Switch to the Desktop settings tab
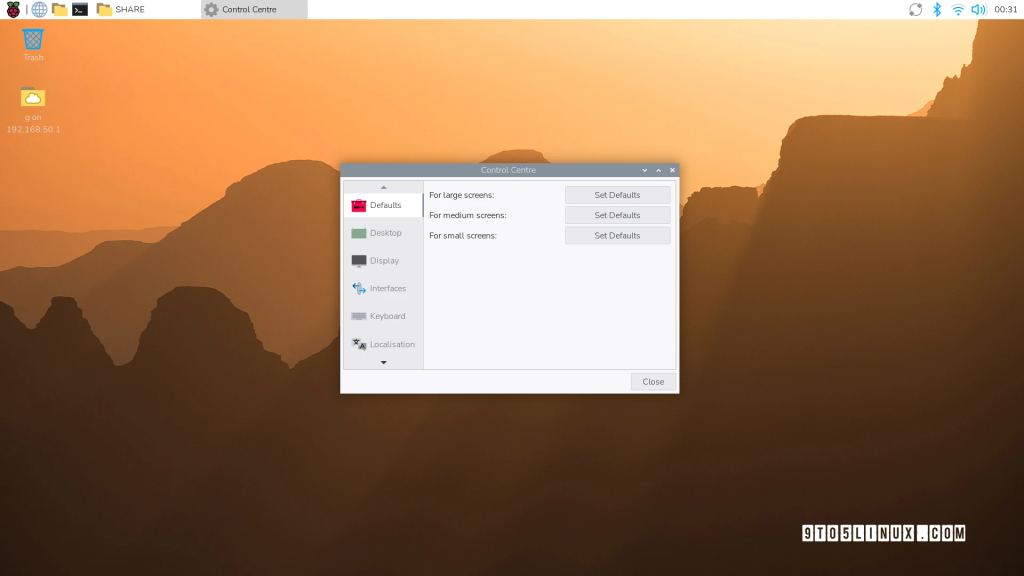Screen dimensions: 1024x576 384,233
